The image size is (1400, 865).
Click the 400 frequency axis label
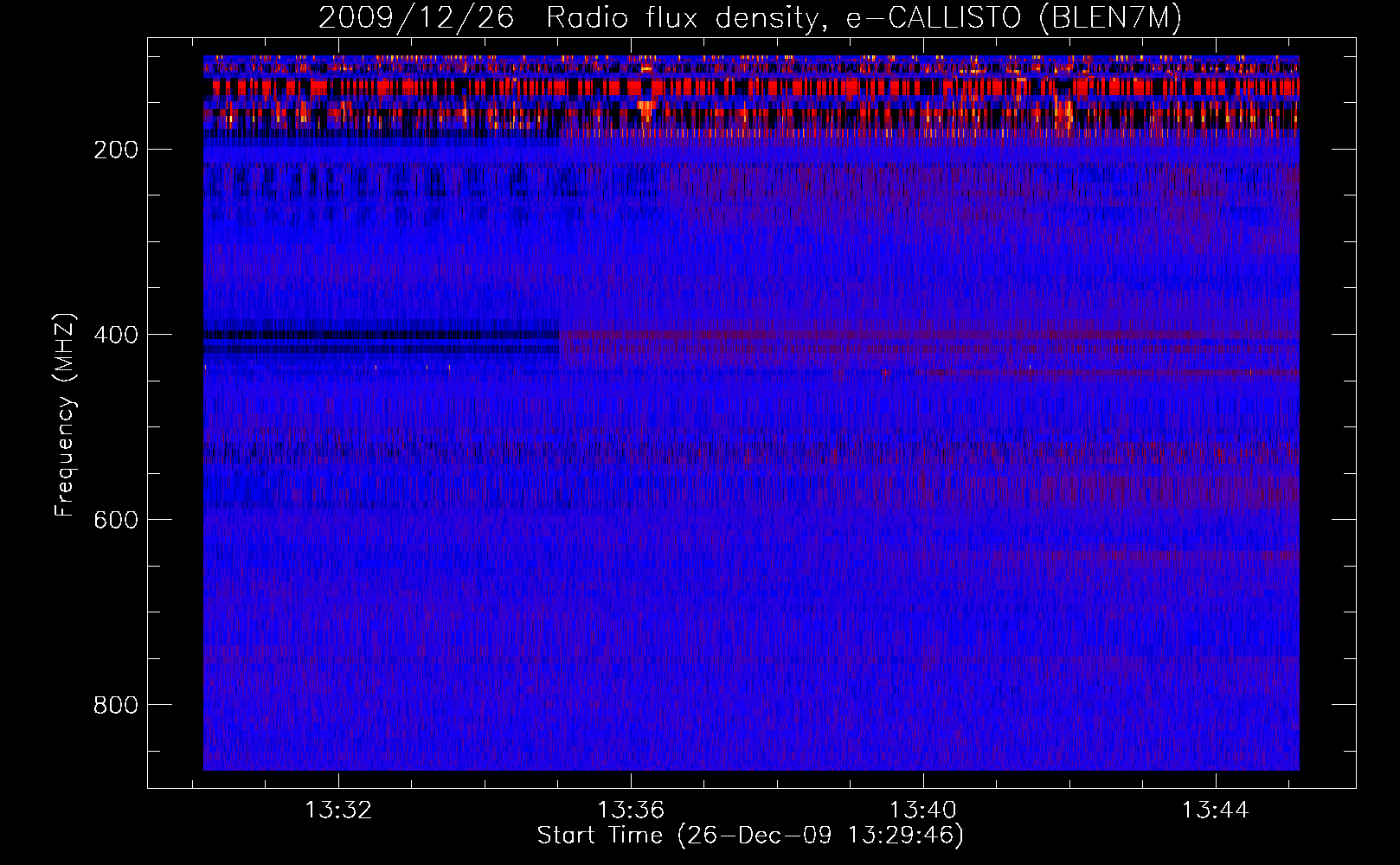pyautogui.click(x=116, y=335)
